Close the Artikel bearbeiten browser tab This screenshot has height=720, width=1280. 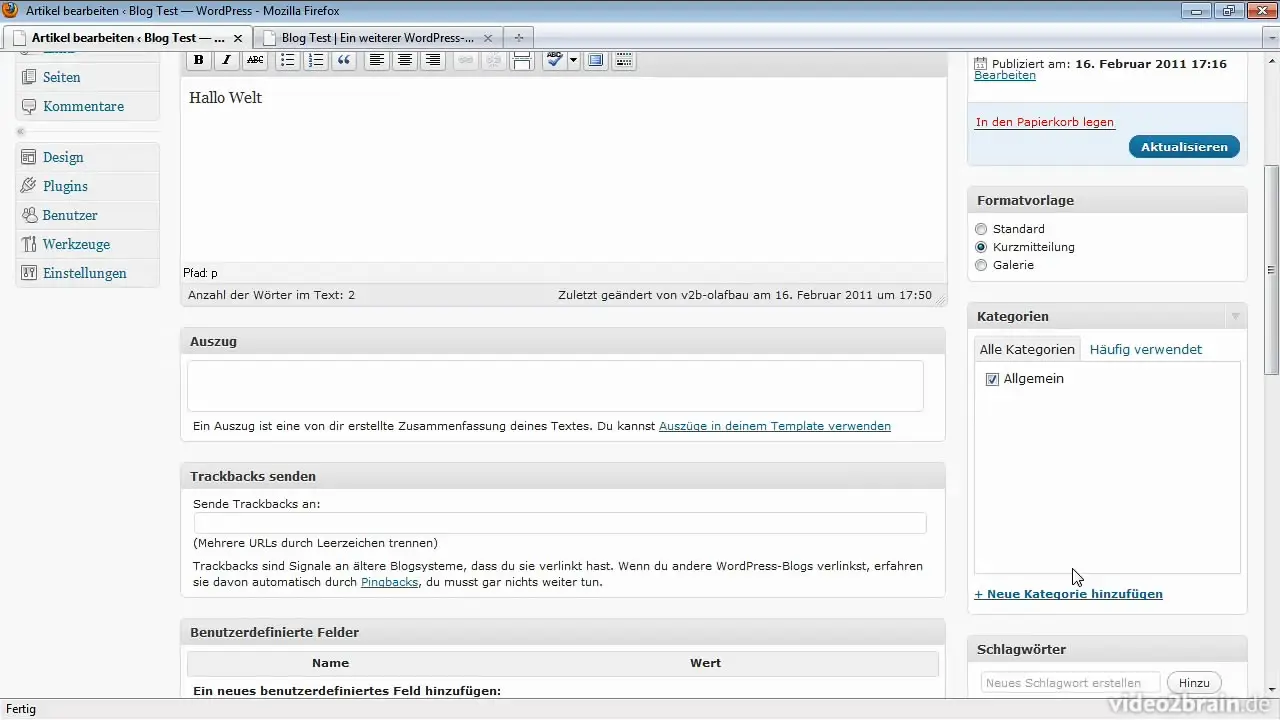(x=238, y=38)
